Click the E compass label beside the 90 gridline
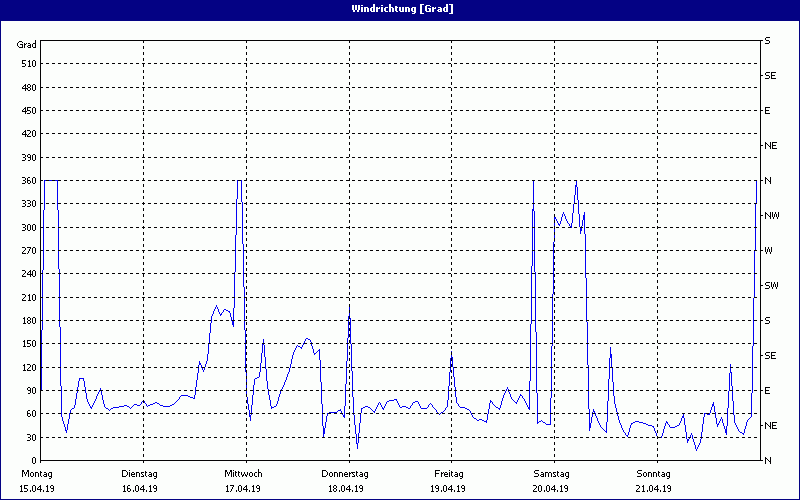800x500 pixels. [x=767, y=390]
